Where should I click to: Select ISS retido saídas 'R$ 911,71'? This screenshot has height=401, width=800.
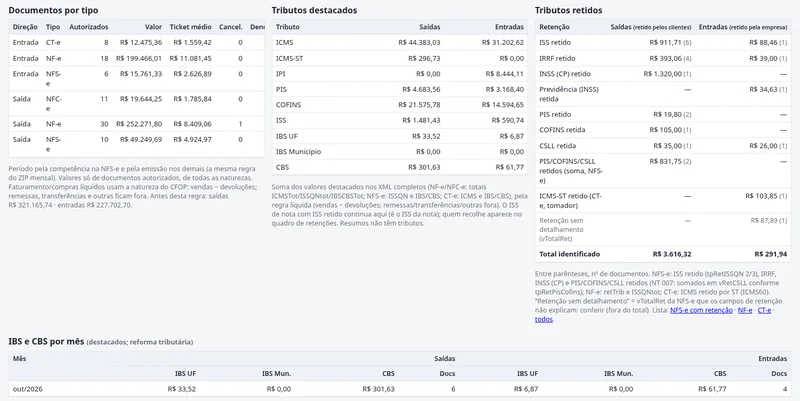665,42
